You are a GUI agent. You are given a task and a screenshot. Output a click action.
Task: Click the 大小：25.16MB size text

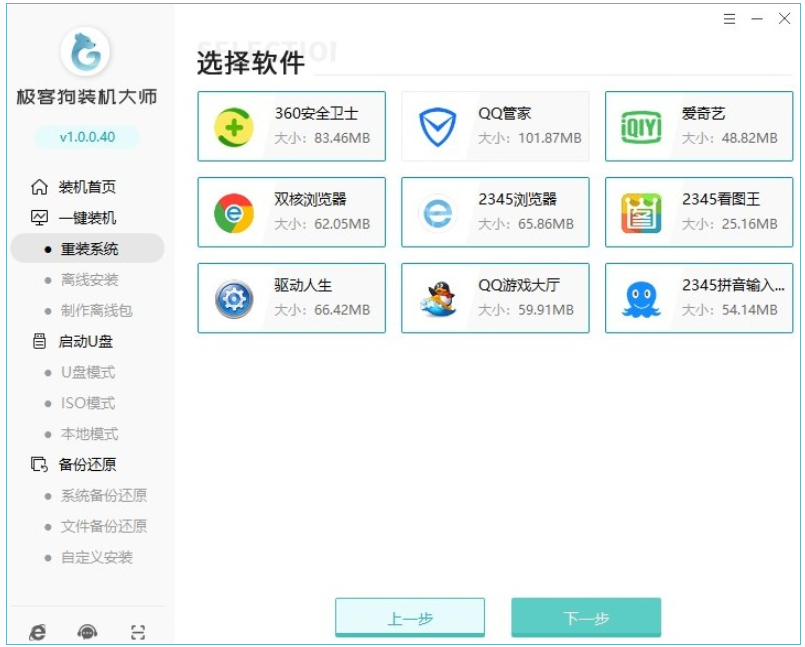tap(730, 224)
